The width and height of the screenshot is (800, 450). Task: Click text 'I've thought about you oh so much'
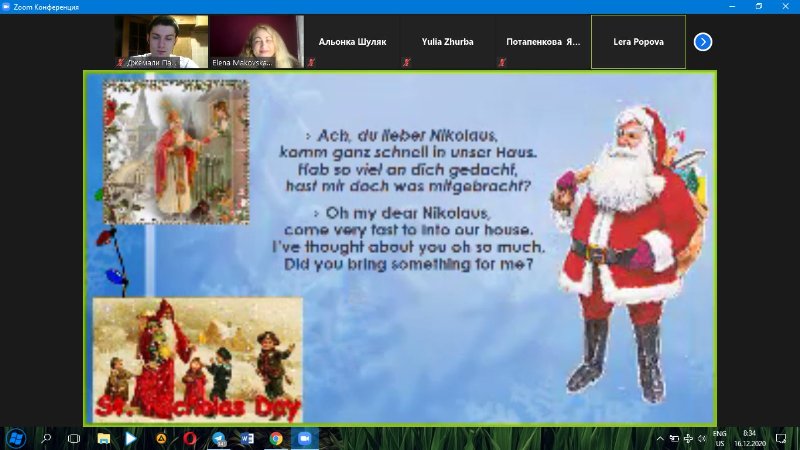(408, 247)
